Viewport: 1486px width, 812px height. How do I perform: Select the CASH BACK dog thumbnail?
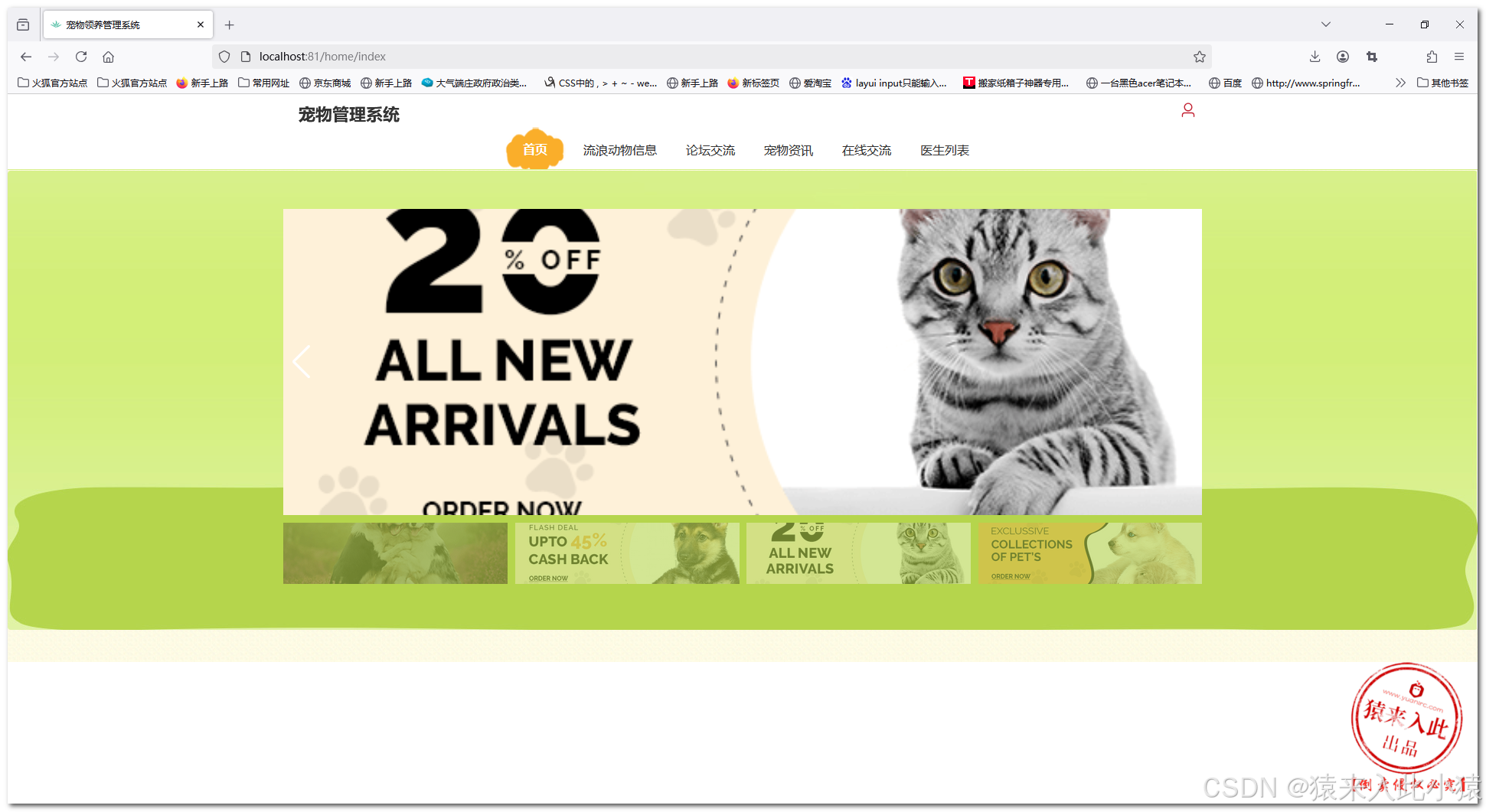coord(627,553)
